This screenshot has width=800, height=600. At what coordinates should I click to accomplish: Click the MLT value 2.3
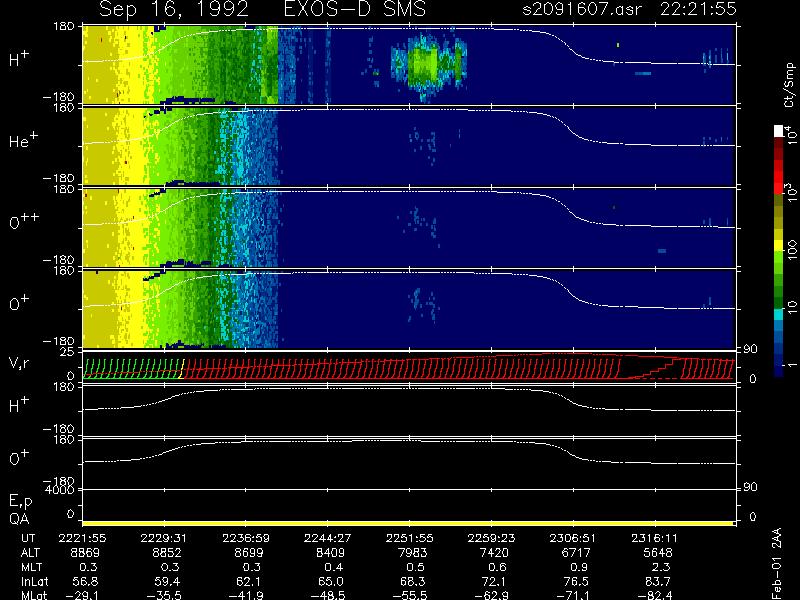coord(660,567)
